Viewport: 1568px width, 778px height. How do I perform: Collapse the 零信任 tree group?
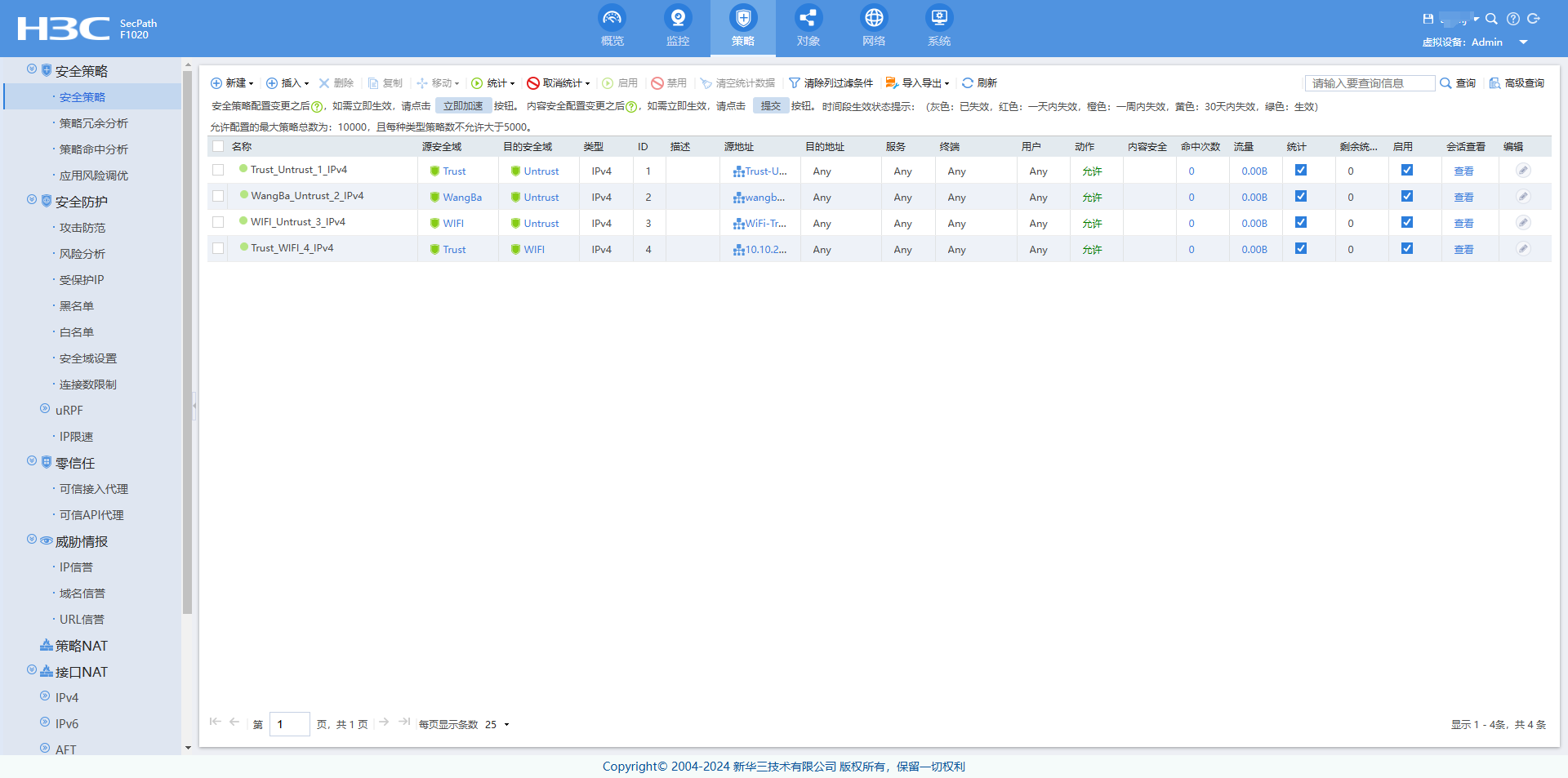(32, 461)
